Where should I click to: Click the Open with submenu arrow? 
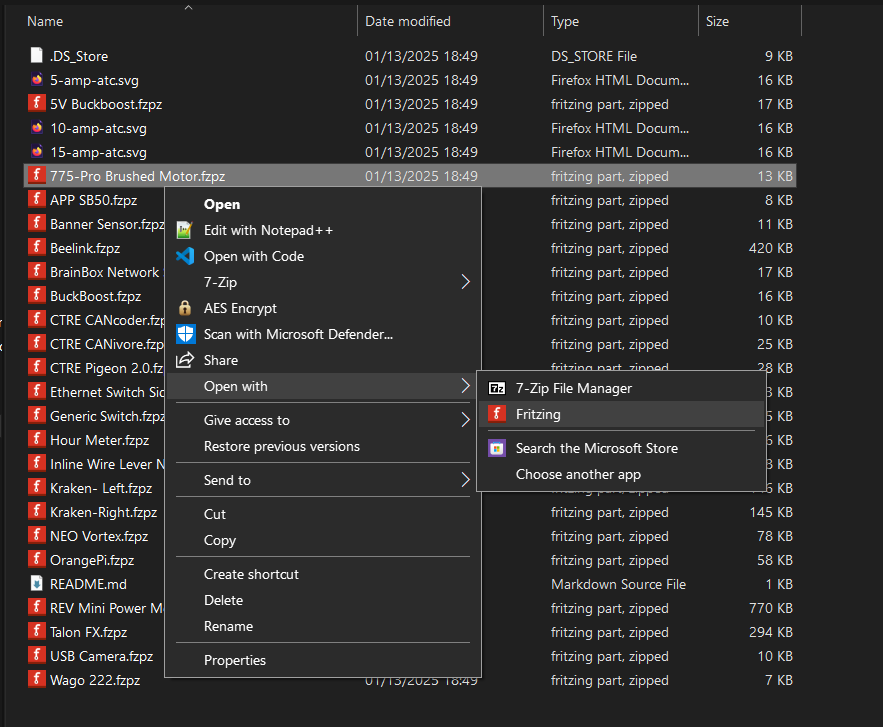(x=465, y=386)
